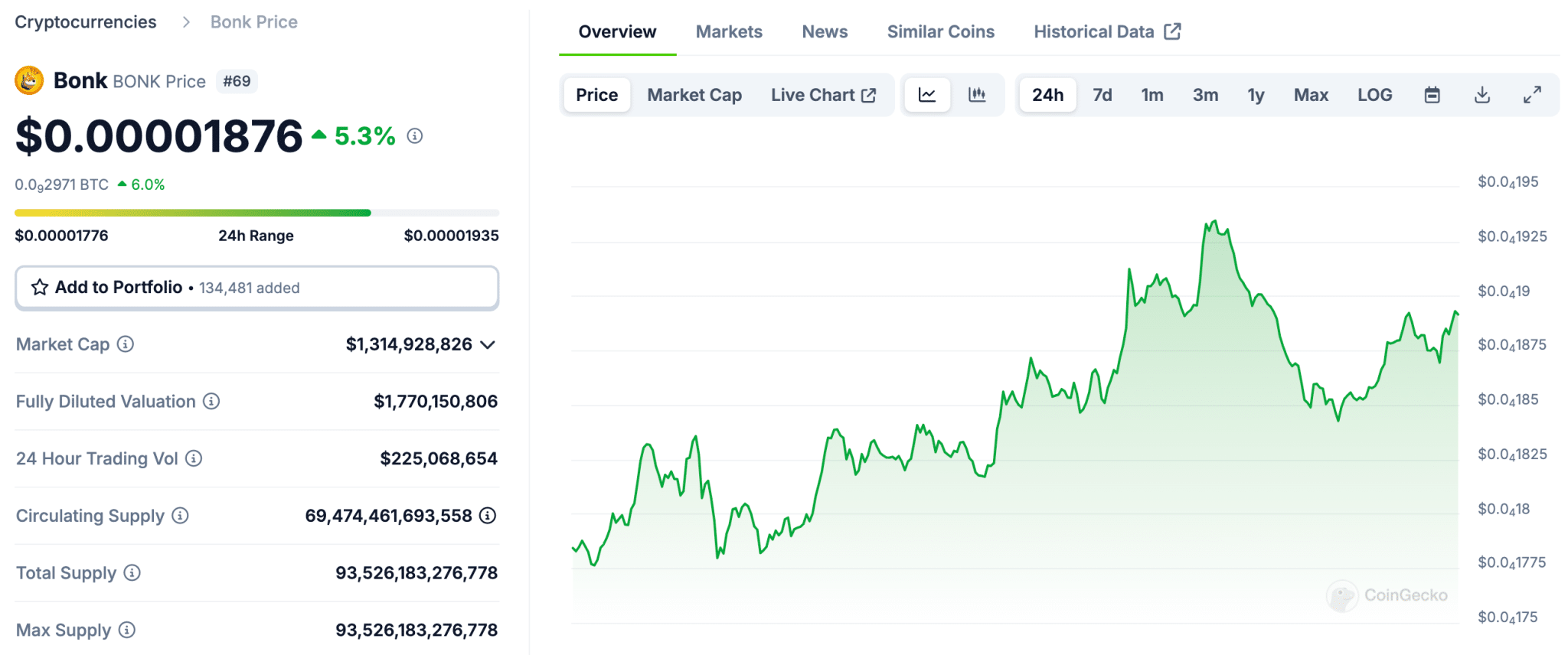Select the 3m time range
The image size is (1568, 655).
[x=1206, y=95]
